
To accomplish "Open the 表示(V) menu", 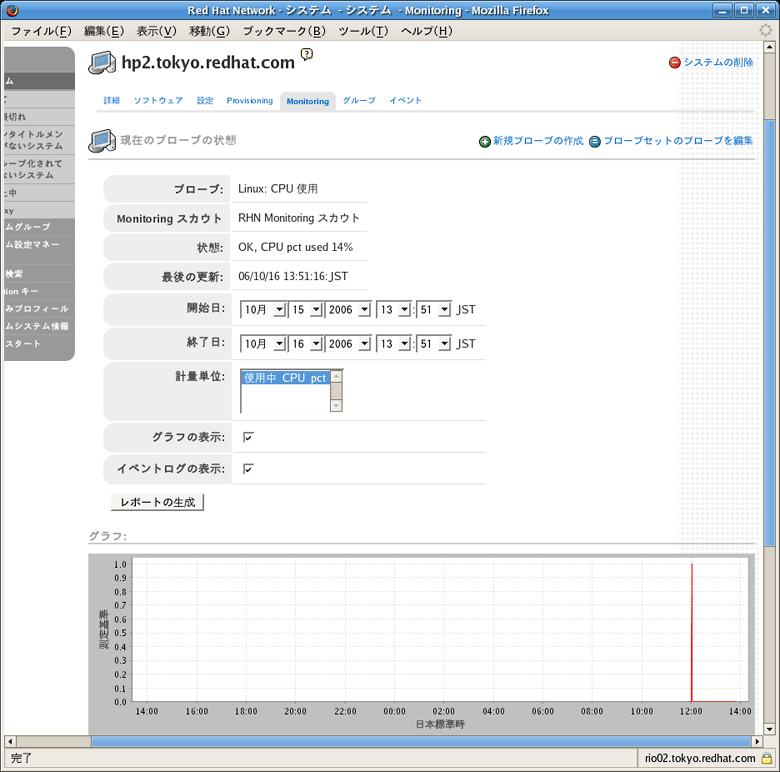I will pyautogui.click(x=157, y=31).
